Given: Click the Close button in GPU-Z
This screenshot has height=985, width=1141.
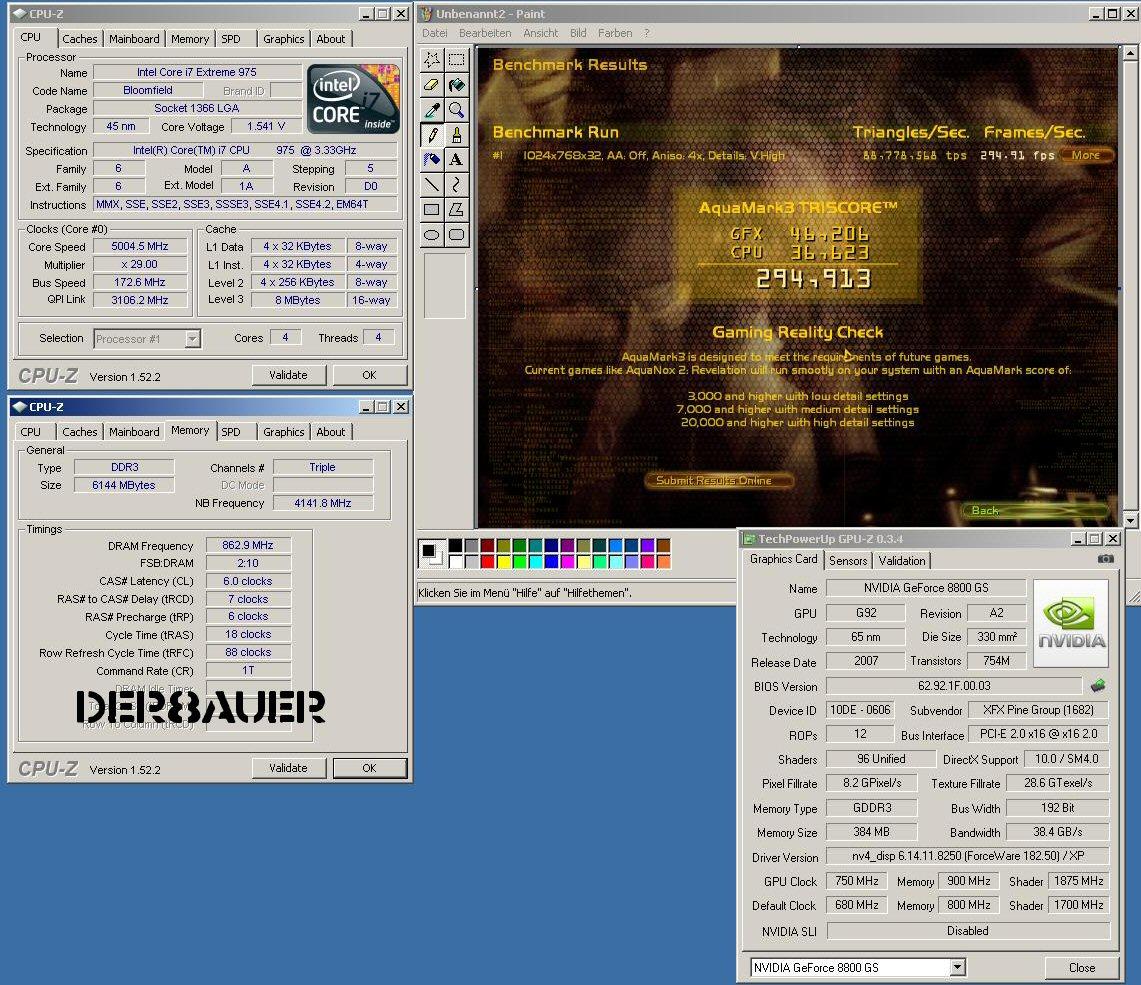Looking at the screenshot, I should point(1081,968).
